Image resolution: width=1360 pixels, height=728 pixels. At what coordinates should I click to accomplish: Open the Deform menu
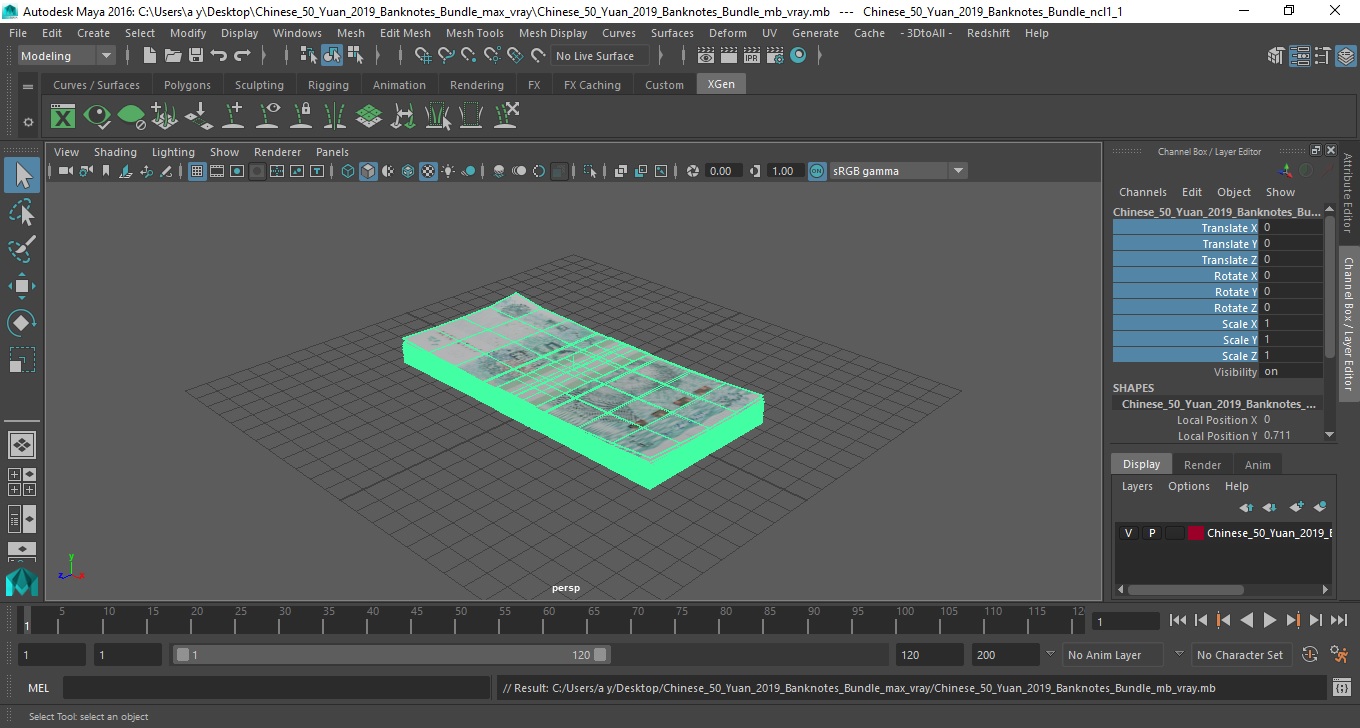point(727,33)
